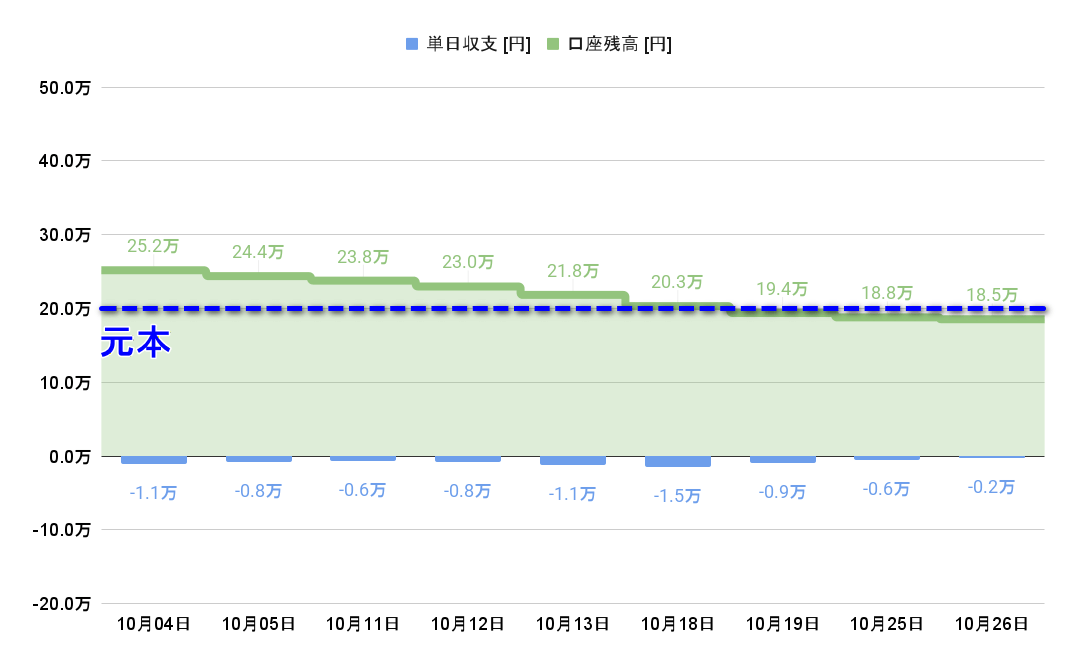Image resolution: width=1078 pixels, height=667 pixels.
Task: Click the -1.5万 daily loss label
Action: pos(678,496)
